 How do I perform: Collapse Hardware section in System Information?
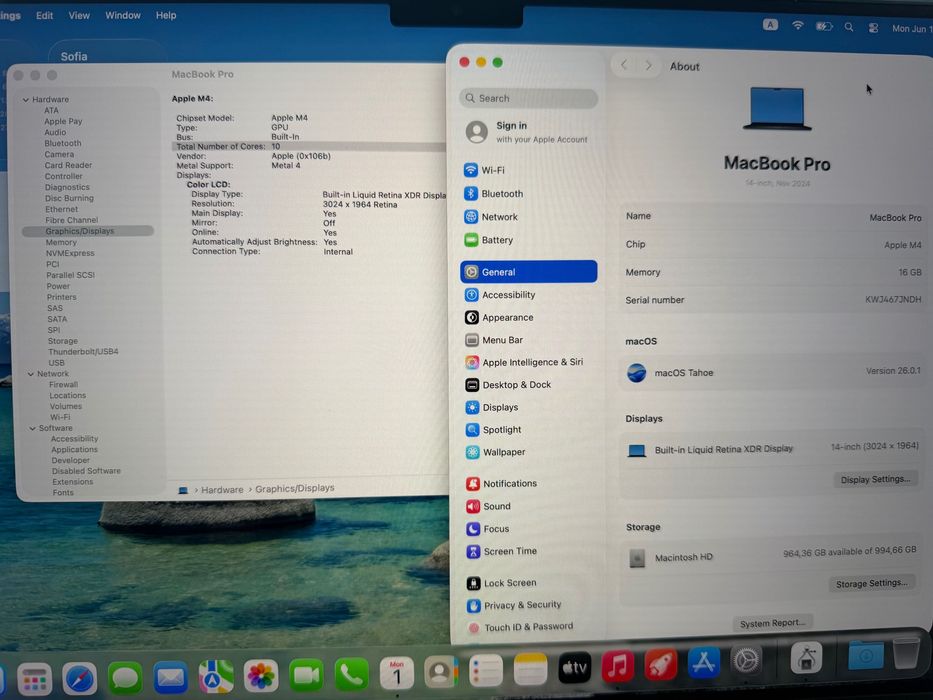[x=26, y=99]
